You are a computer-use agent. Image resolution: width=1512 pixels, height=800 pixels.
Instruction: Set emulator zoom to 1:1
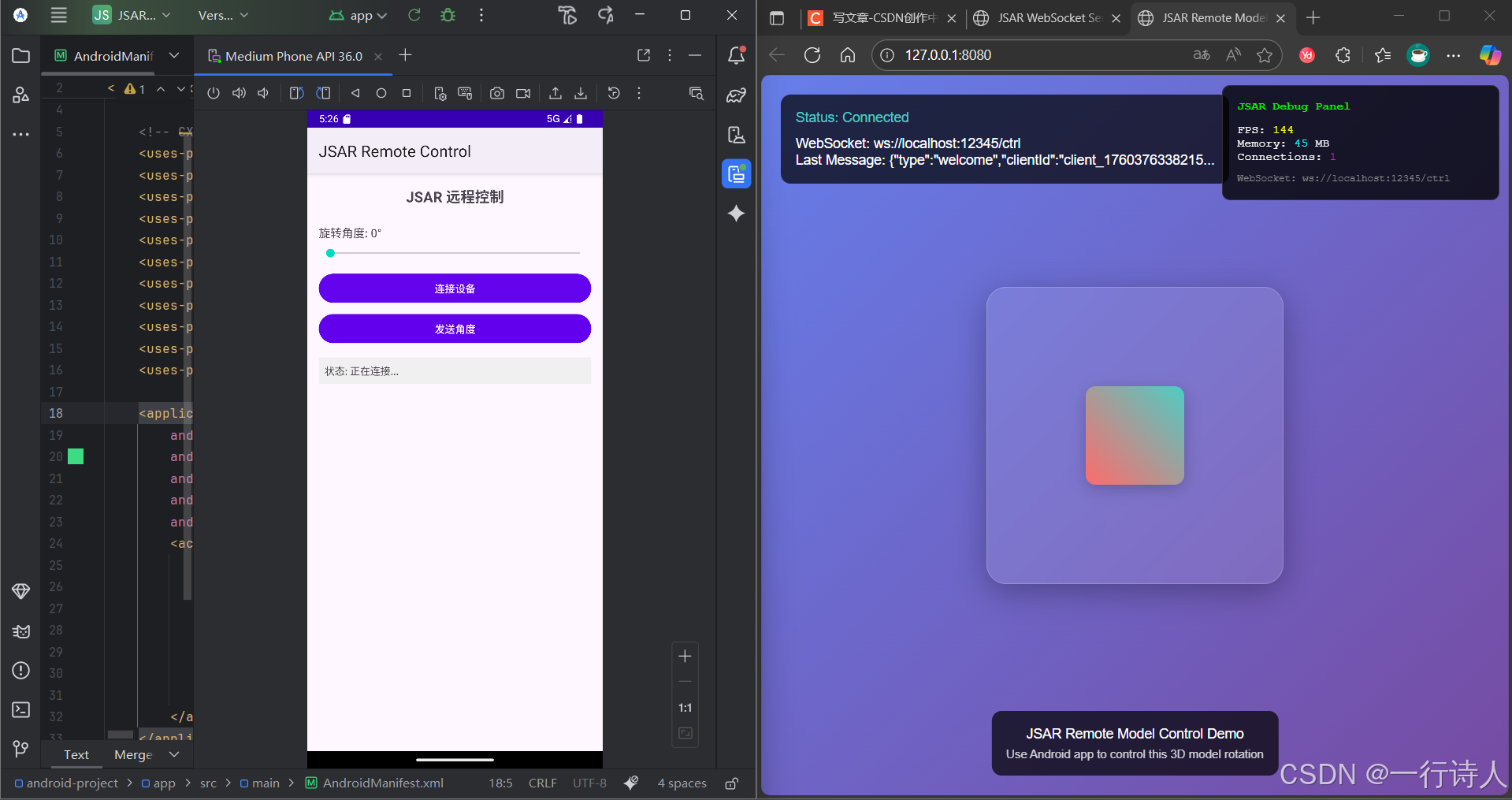pos(685,708)
